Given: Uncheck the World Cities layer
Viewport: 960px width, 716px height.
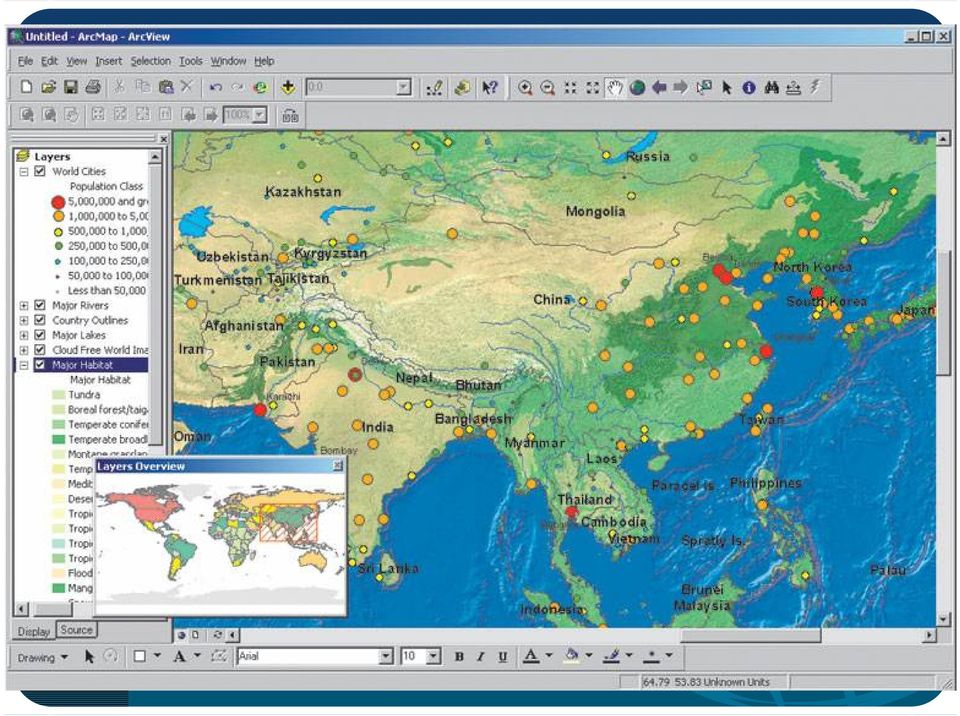Looking at the screenshot, I should pyautogui.click(x=40, y=171).
